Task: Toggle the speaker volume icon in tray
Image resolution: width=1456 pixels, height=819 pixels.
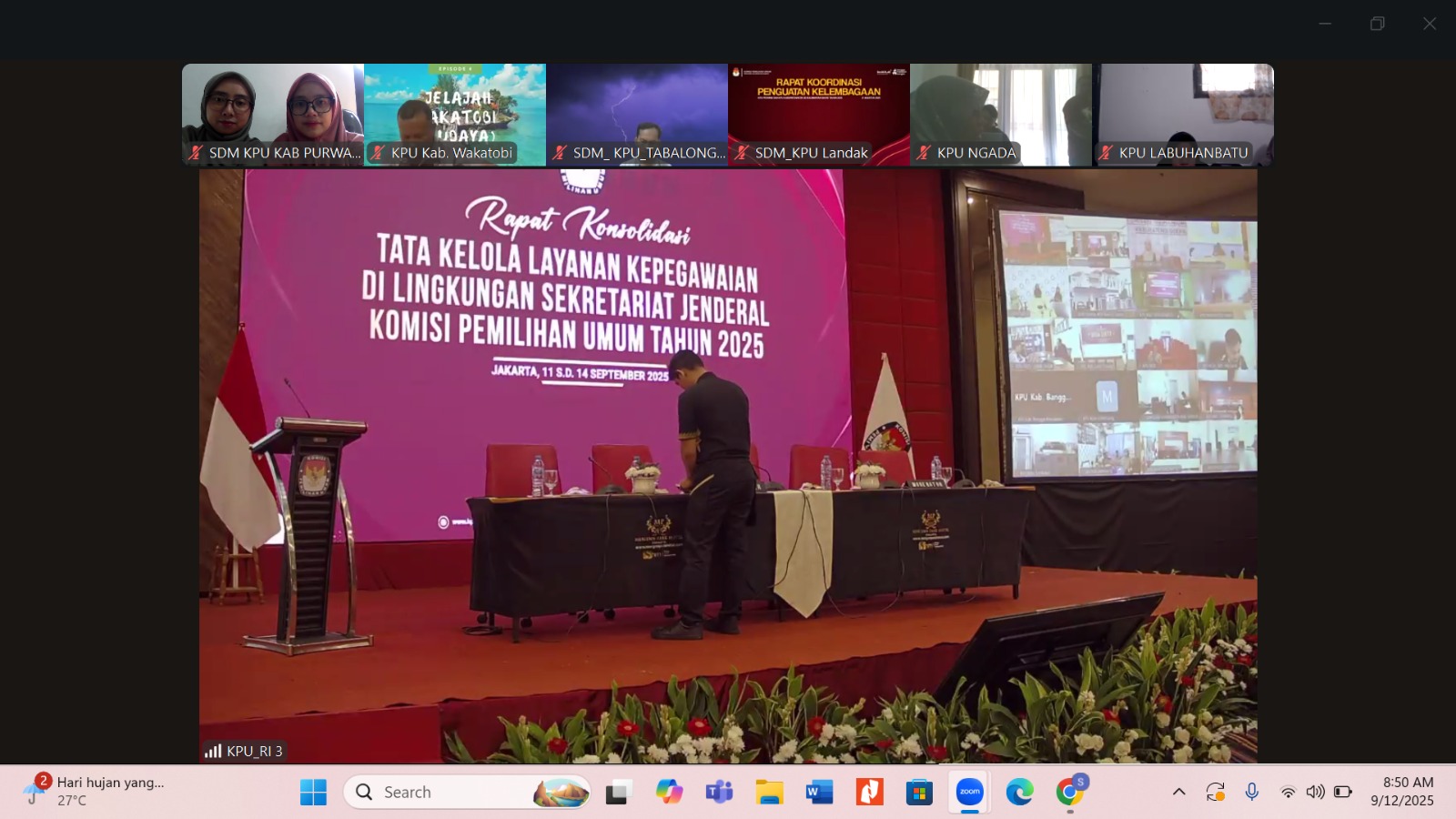Action: click(x=1315, y=792)
